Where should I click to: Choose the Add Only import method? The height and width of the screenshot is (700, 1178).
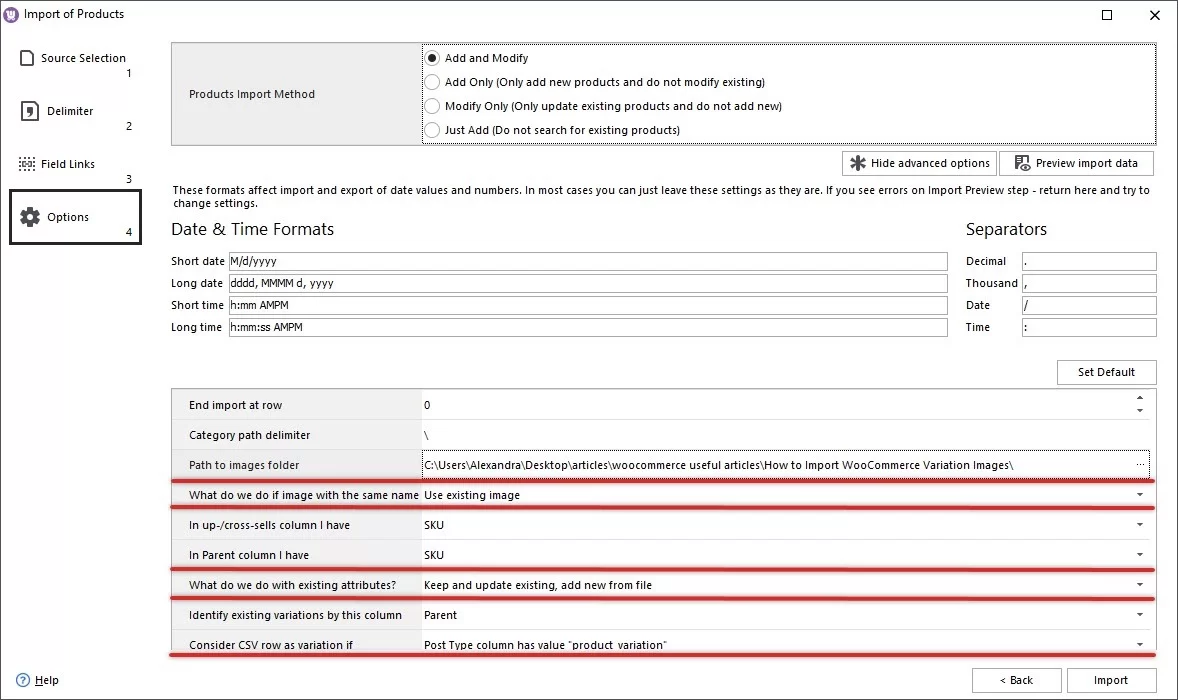pyautogui.click(x=432, y=82)
